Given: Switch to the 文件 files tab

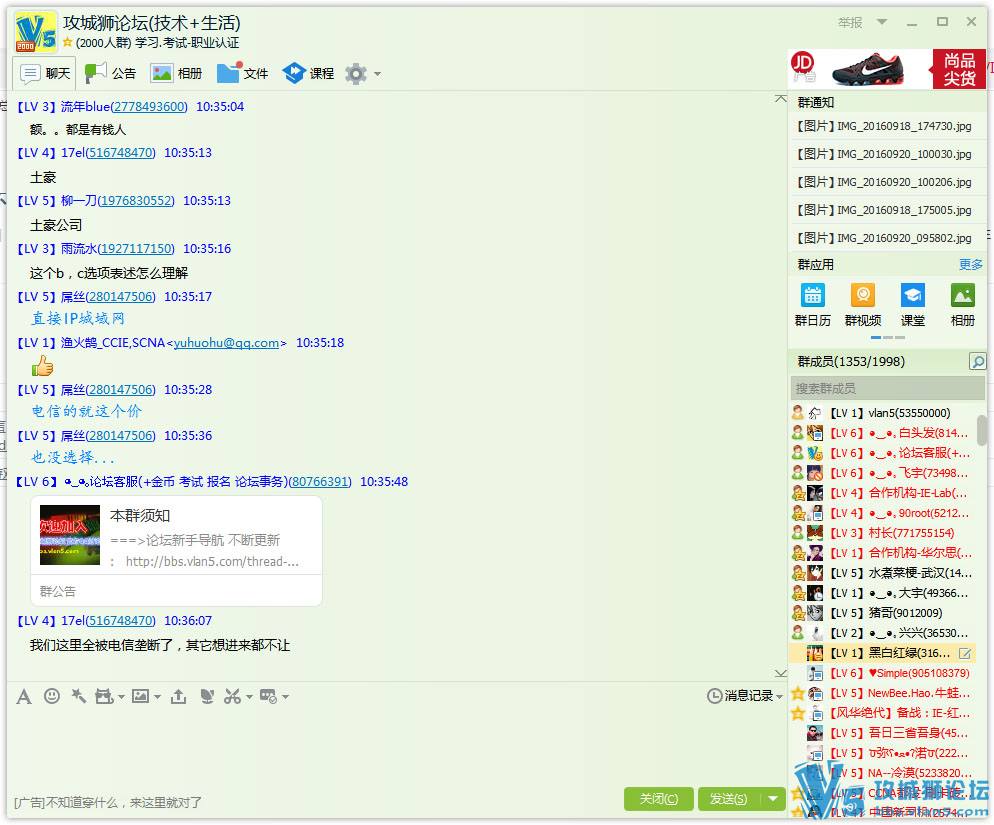Looking at the screenshot, I should point(243,73).
